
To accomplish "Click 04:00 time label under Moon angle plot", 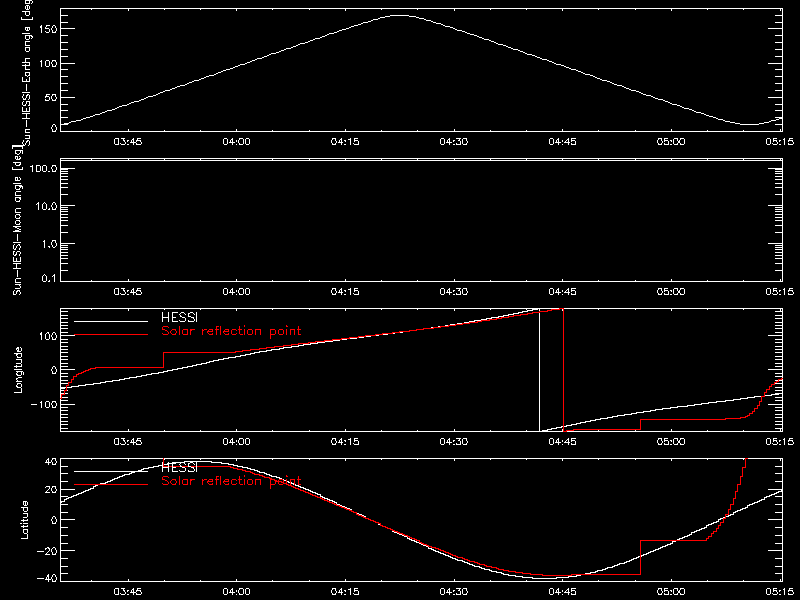I will click(237, 292).
